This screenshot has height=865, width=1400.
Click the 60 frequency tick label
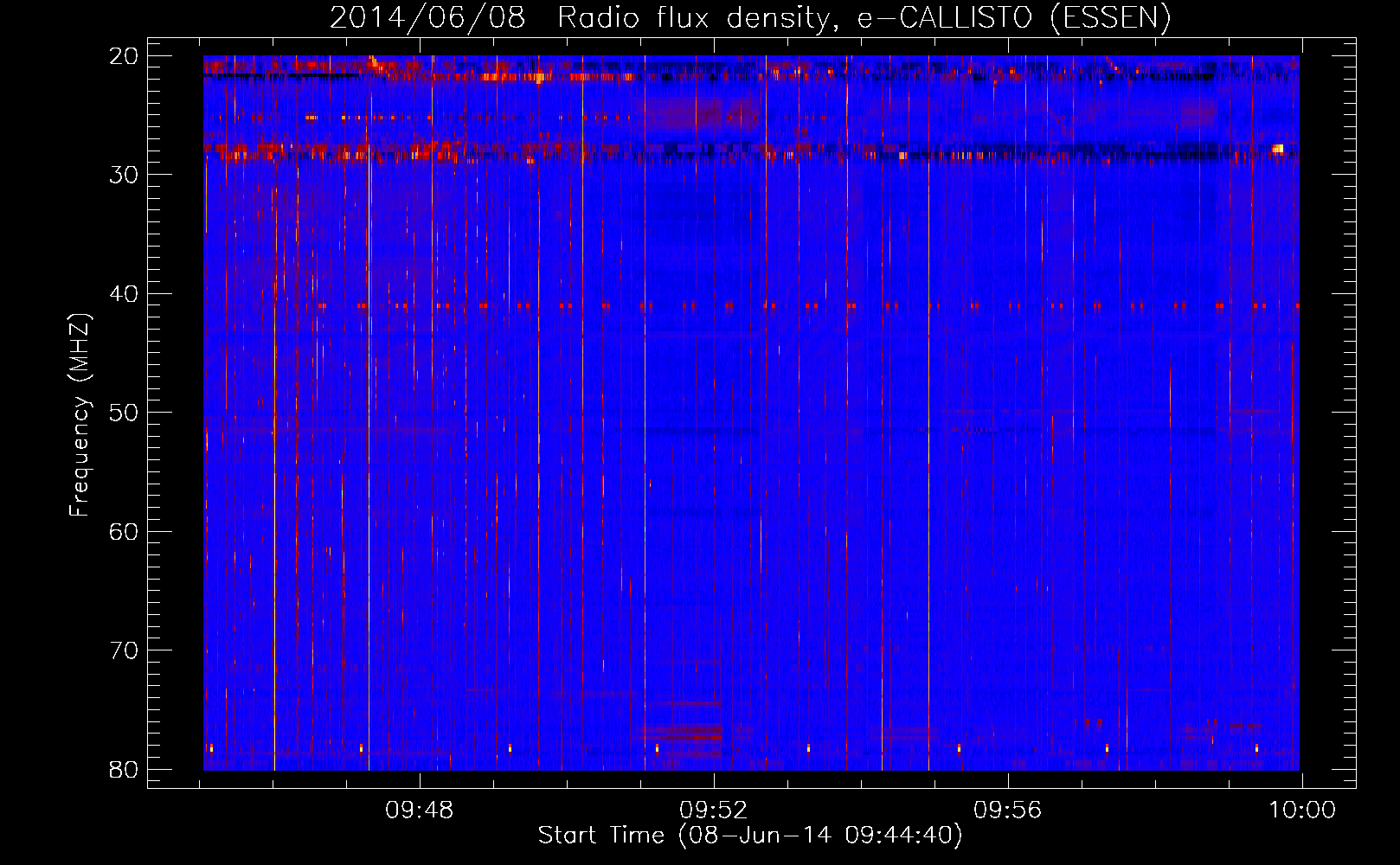click(x=124, y=531)
